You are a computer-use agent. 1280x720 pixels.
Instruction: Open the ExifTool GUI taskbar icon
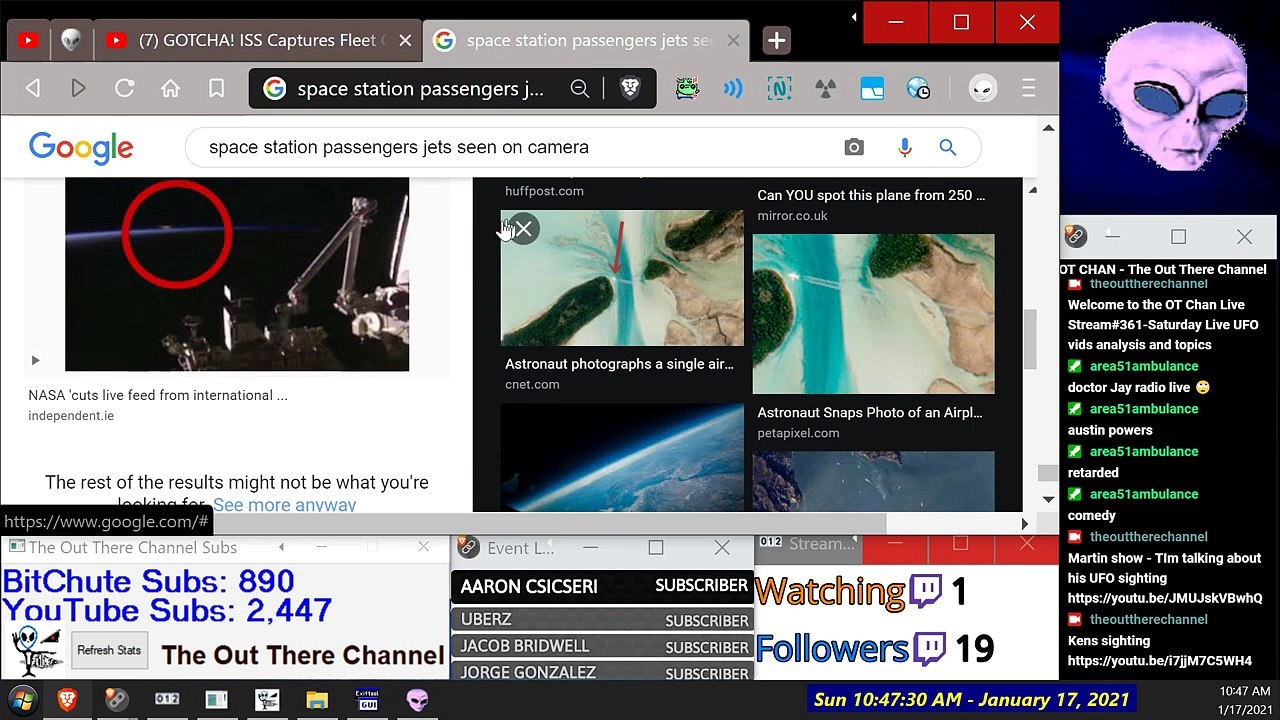click(x=367, y=700)
